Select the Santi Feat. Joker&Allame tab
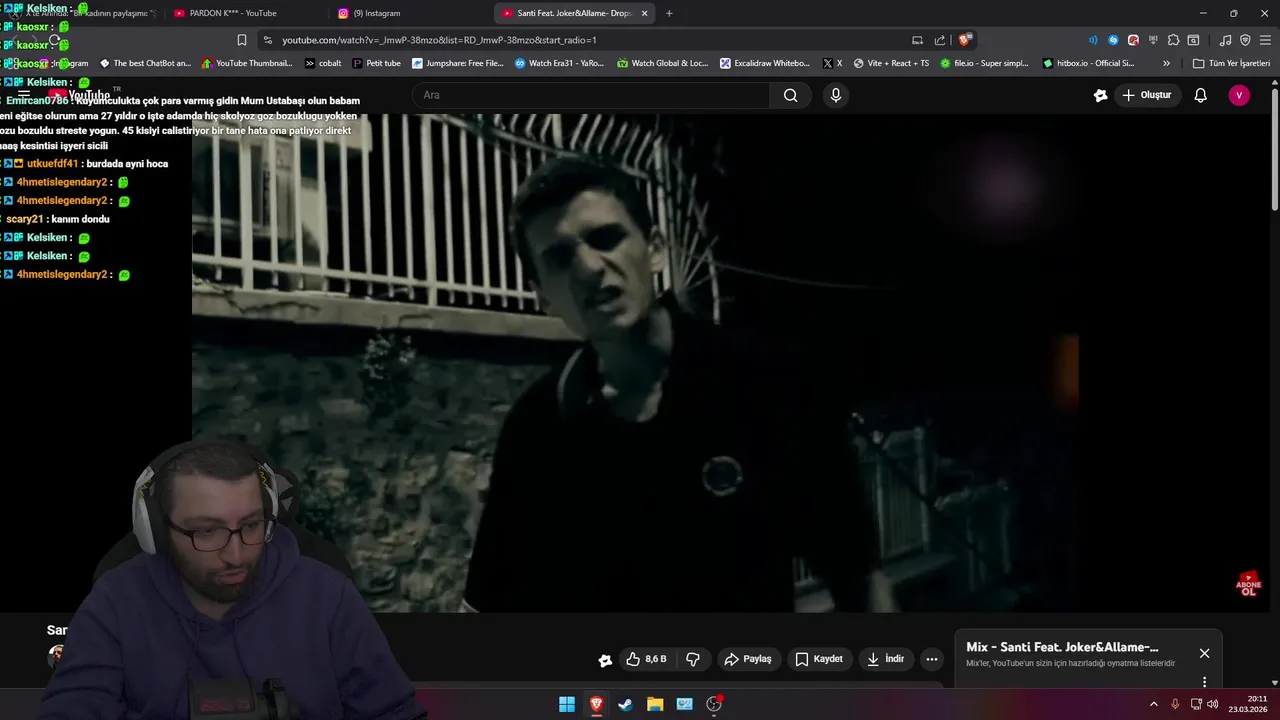The height and width of the screenshot is (720, 1280). 575,13
